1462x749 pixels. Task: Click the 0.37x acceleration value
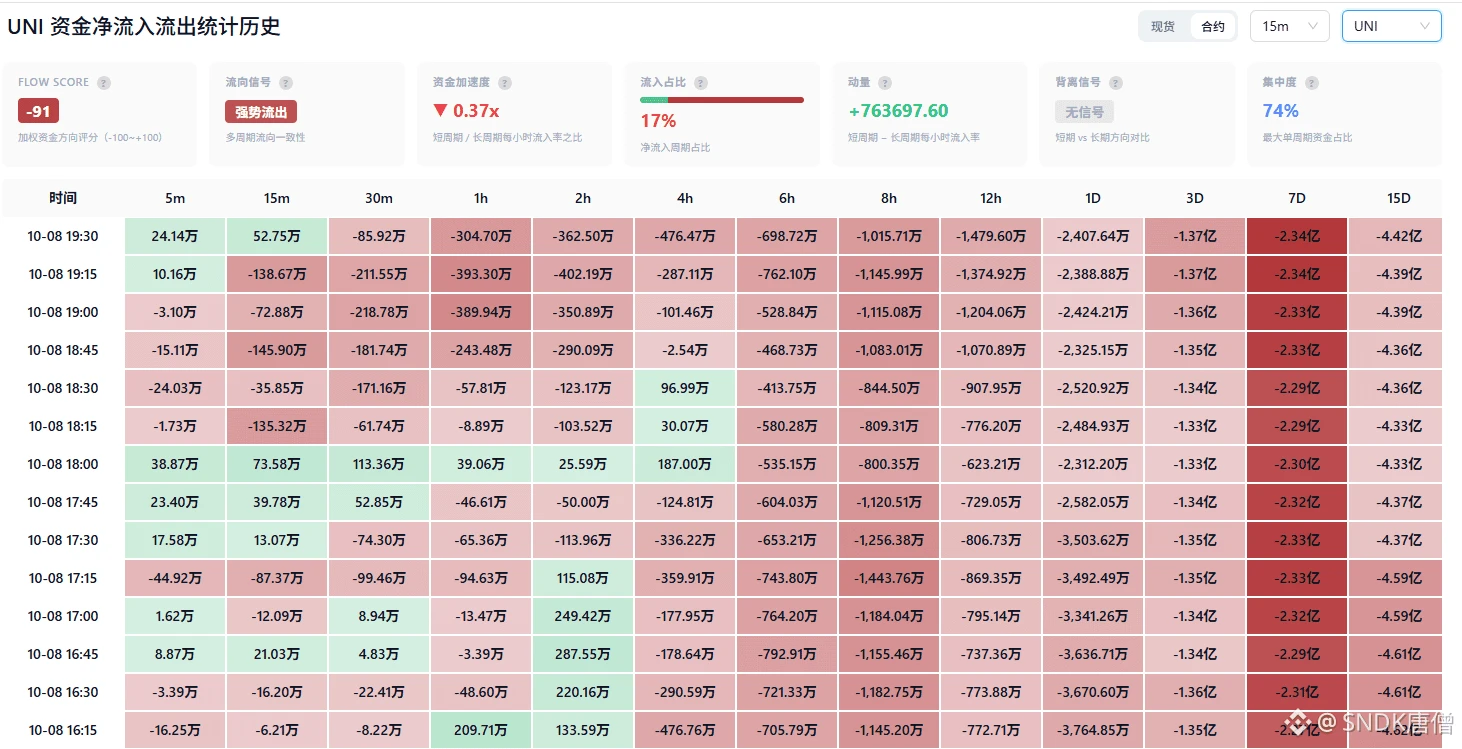[x=466, y=111]
